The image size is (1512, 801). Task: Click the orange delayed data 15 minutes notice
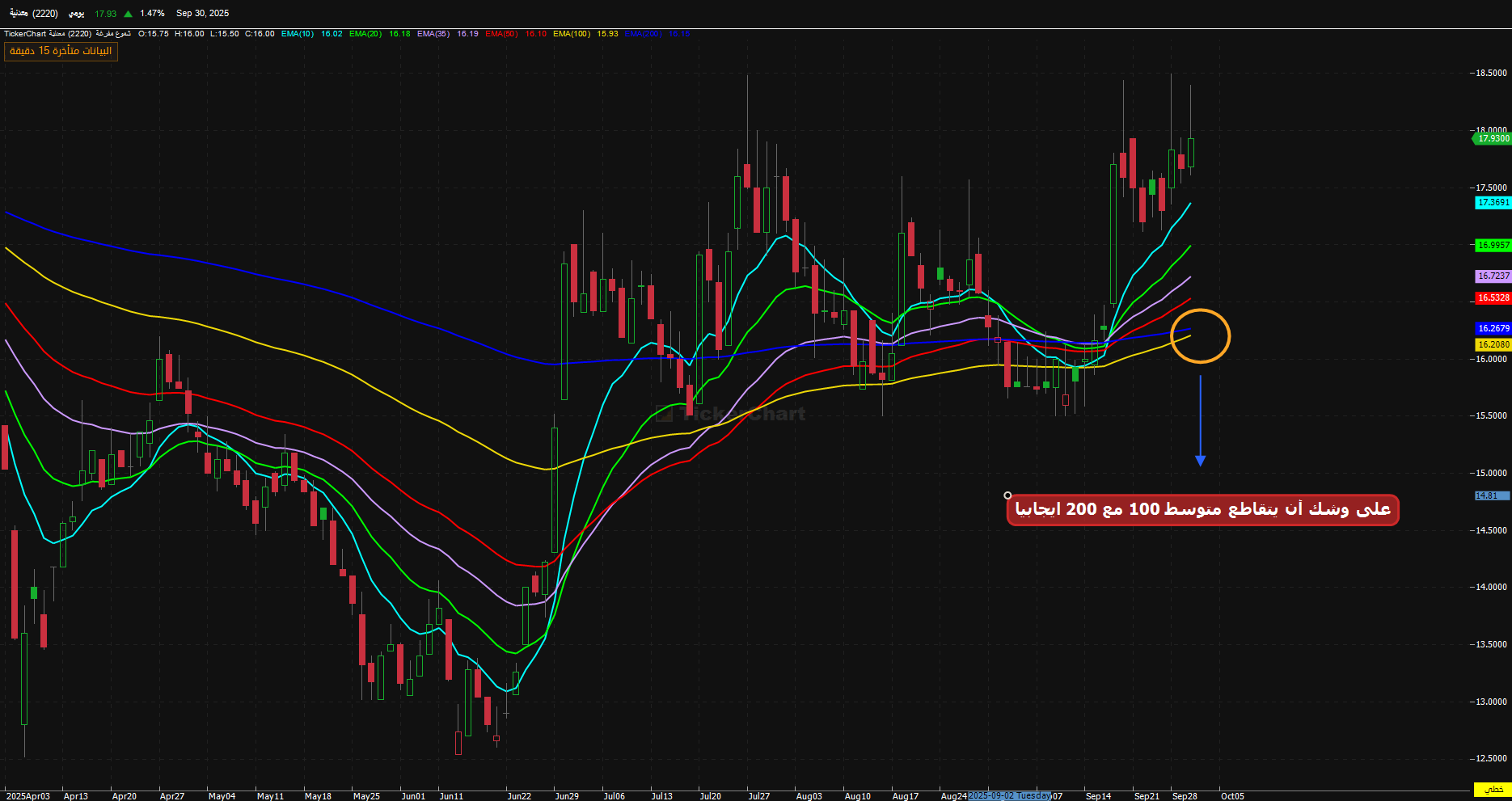point(61,51)
